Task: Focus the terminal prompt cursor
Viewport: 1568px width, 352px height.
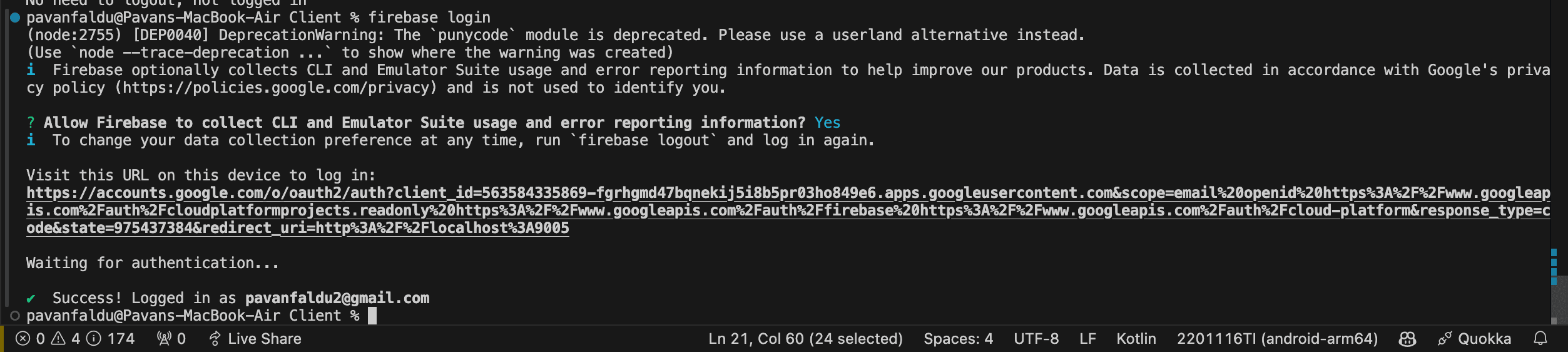Action: pos(372,316)
